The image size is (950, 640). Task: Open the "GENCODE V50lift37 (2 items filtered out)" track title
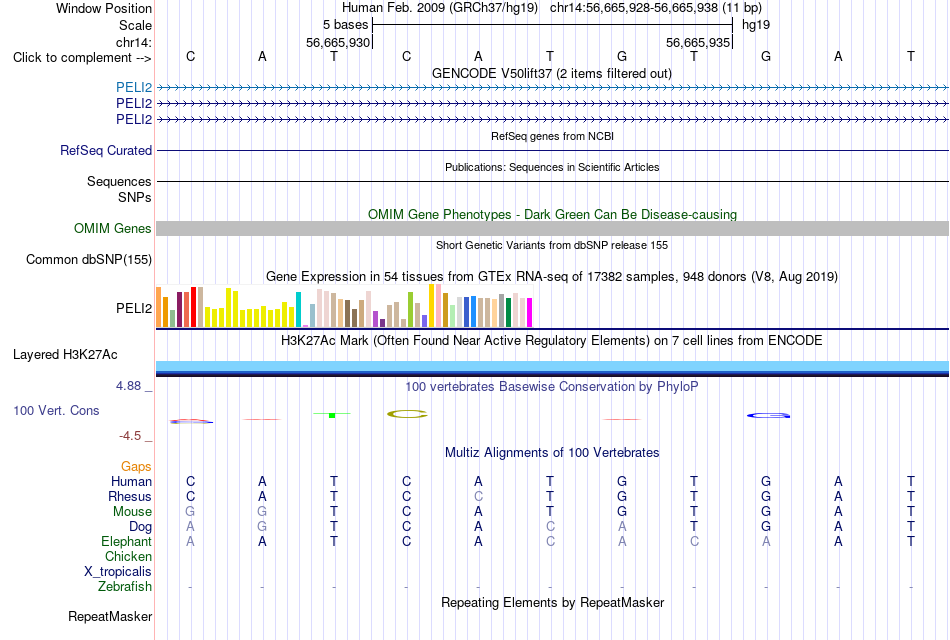551,73
